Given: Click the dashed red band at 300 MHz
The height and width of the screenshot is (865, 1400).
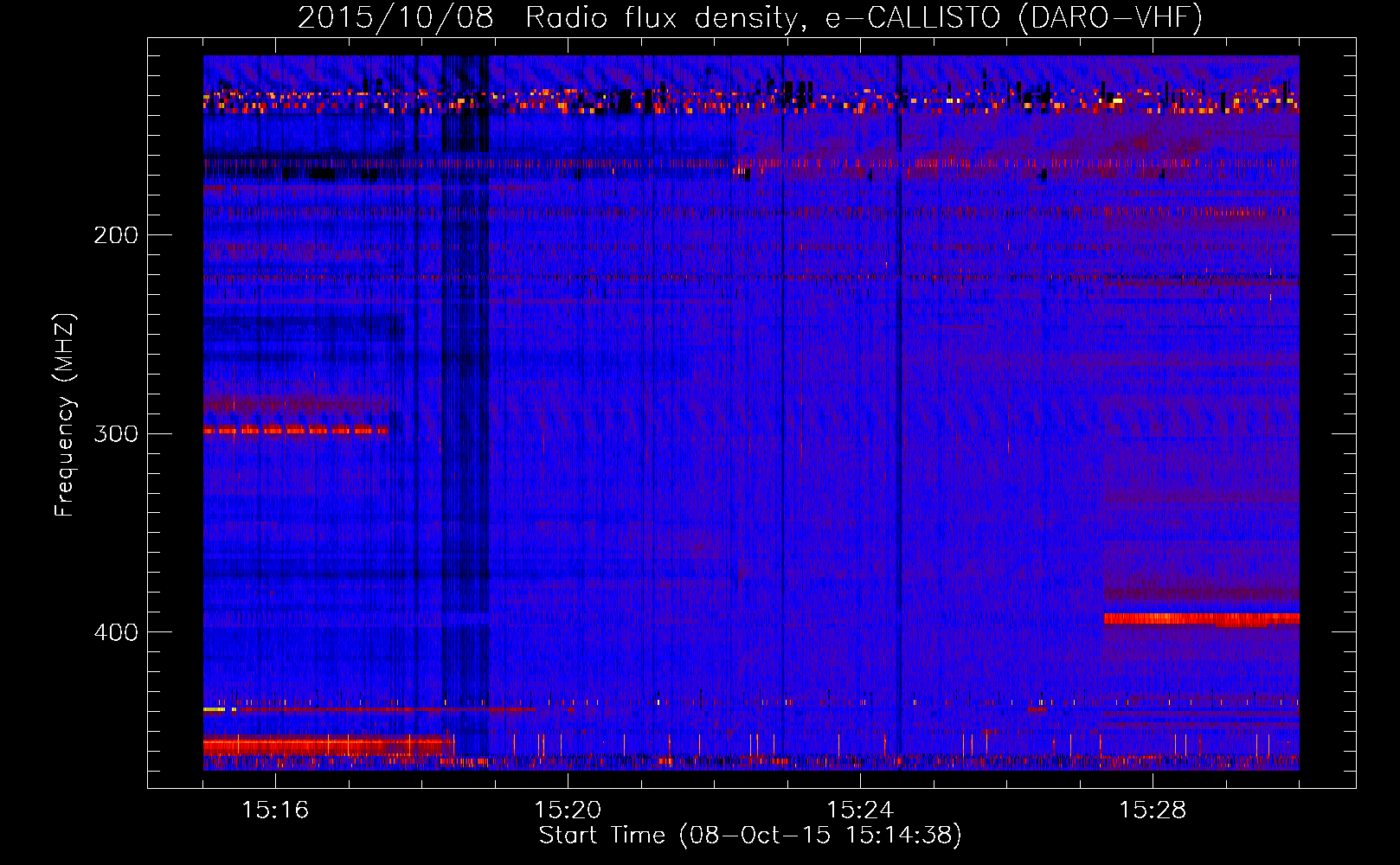Looking at the screenshot, I should click(295, 430).
